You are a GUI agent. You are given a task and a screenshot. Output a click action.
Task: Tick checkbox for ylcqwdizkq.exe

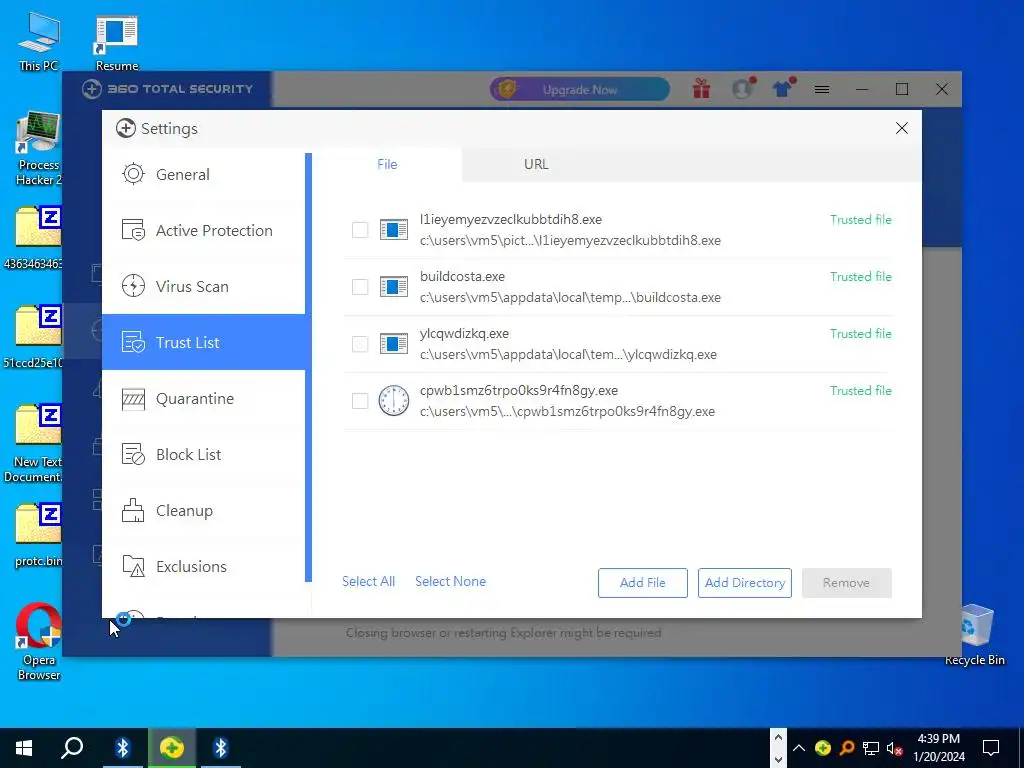click(x=360, y=344)
